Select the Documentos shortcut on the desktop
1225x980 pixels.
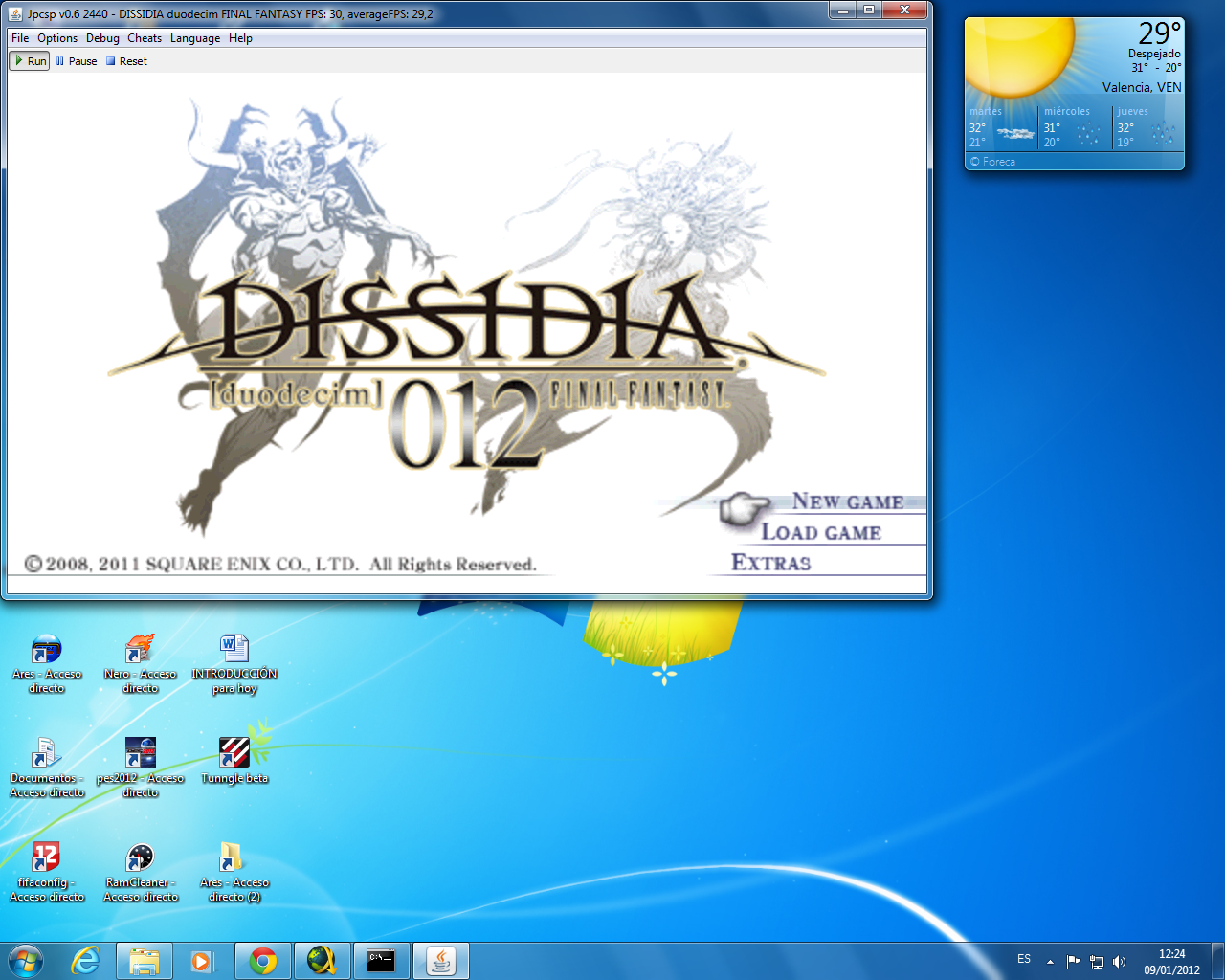pyautogui.click(x=47, y=768)
